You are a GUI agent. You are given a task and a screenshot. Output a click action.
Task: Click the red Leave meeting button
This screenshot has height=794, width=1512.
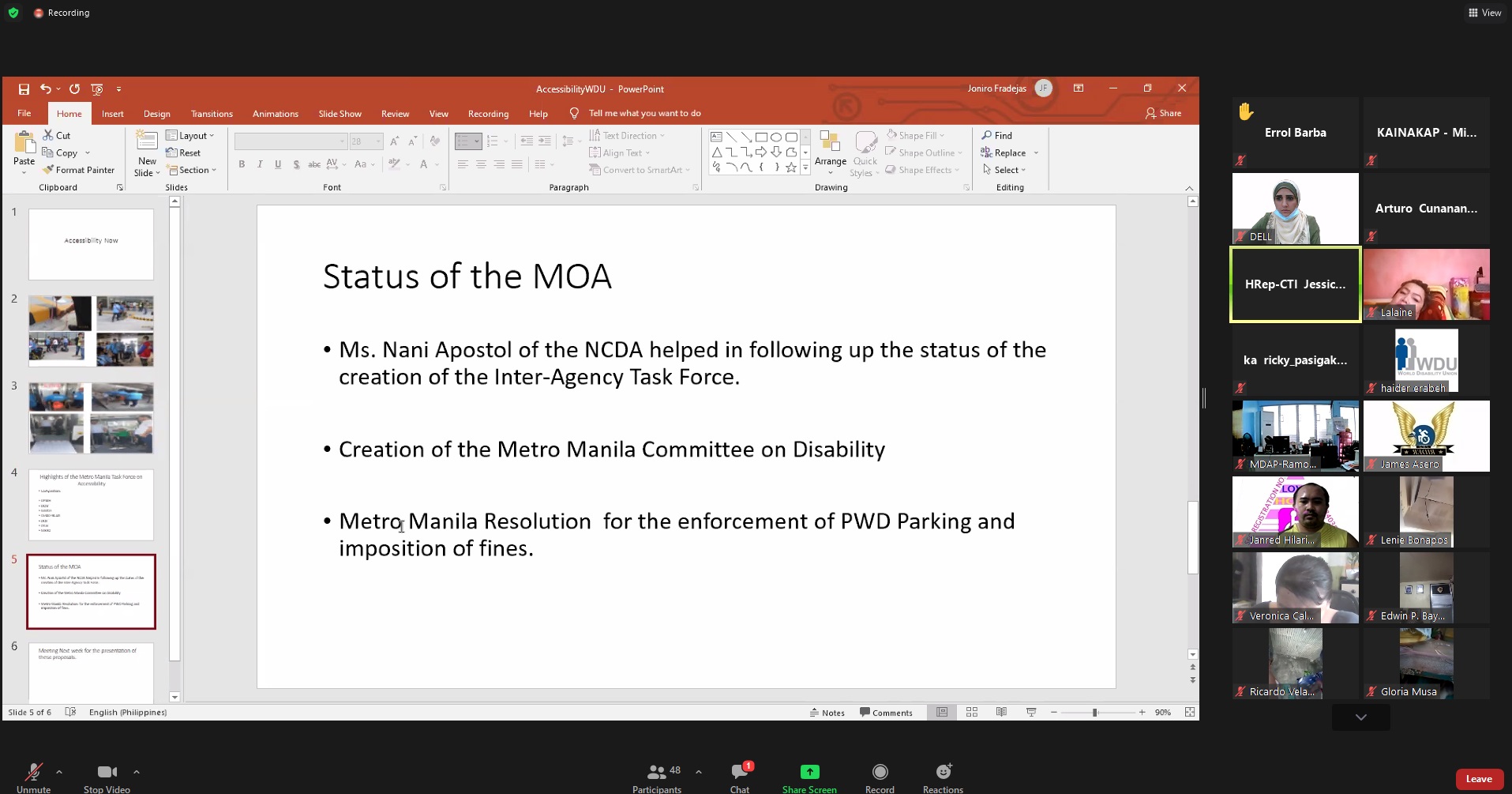(1479, 779)
